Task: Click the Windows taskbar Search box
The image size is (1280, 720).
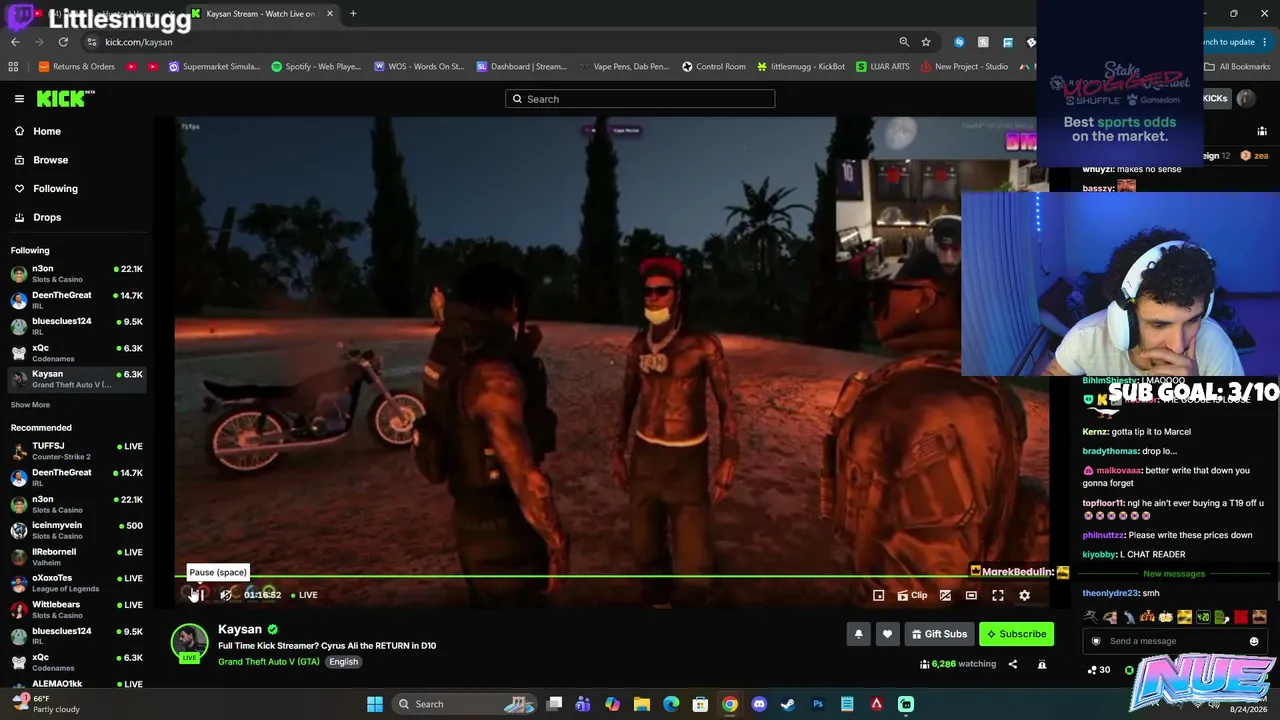Action: [x=464, y=704]
